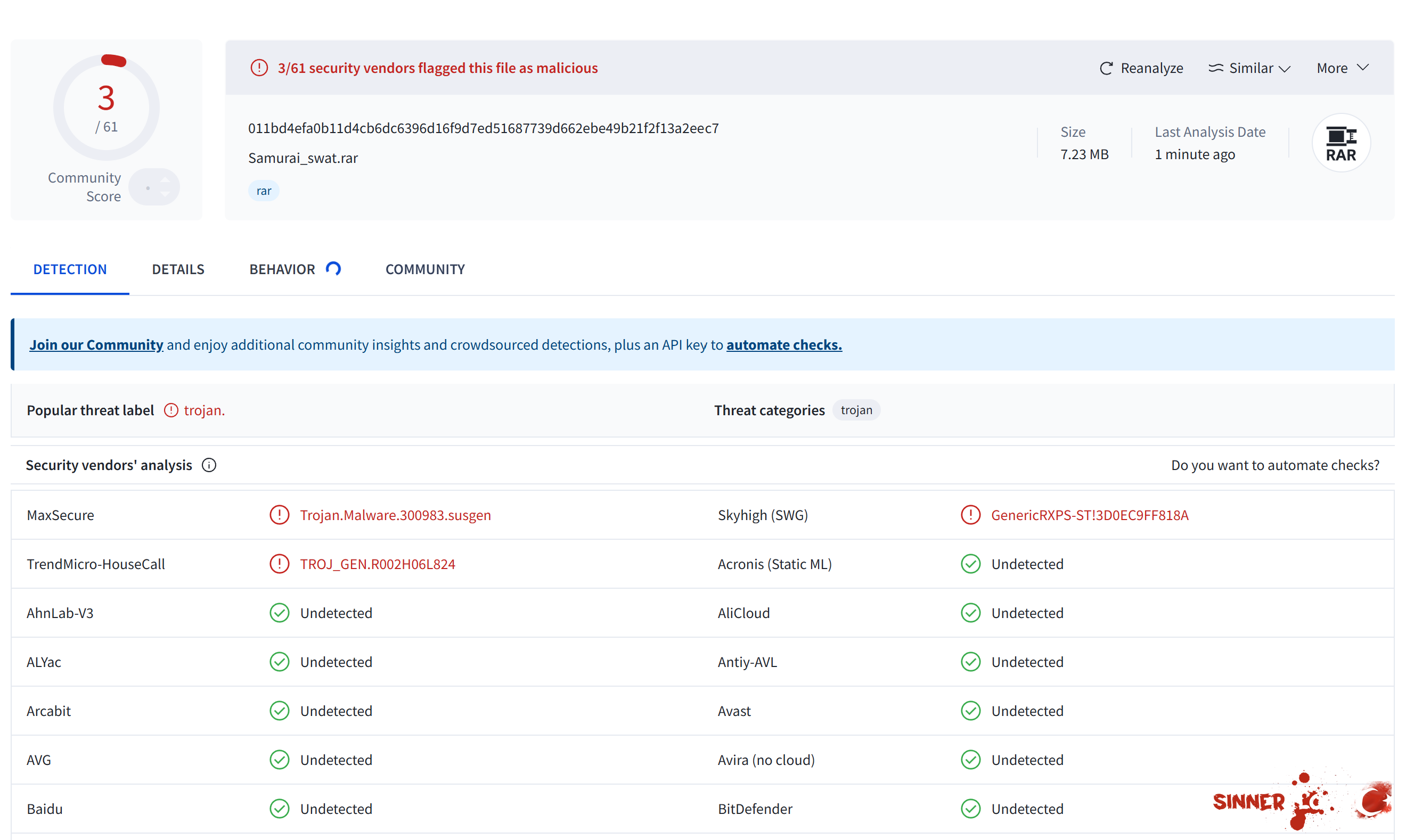Click the Samurai_swat.rar file name

303,158
